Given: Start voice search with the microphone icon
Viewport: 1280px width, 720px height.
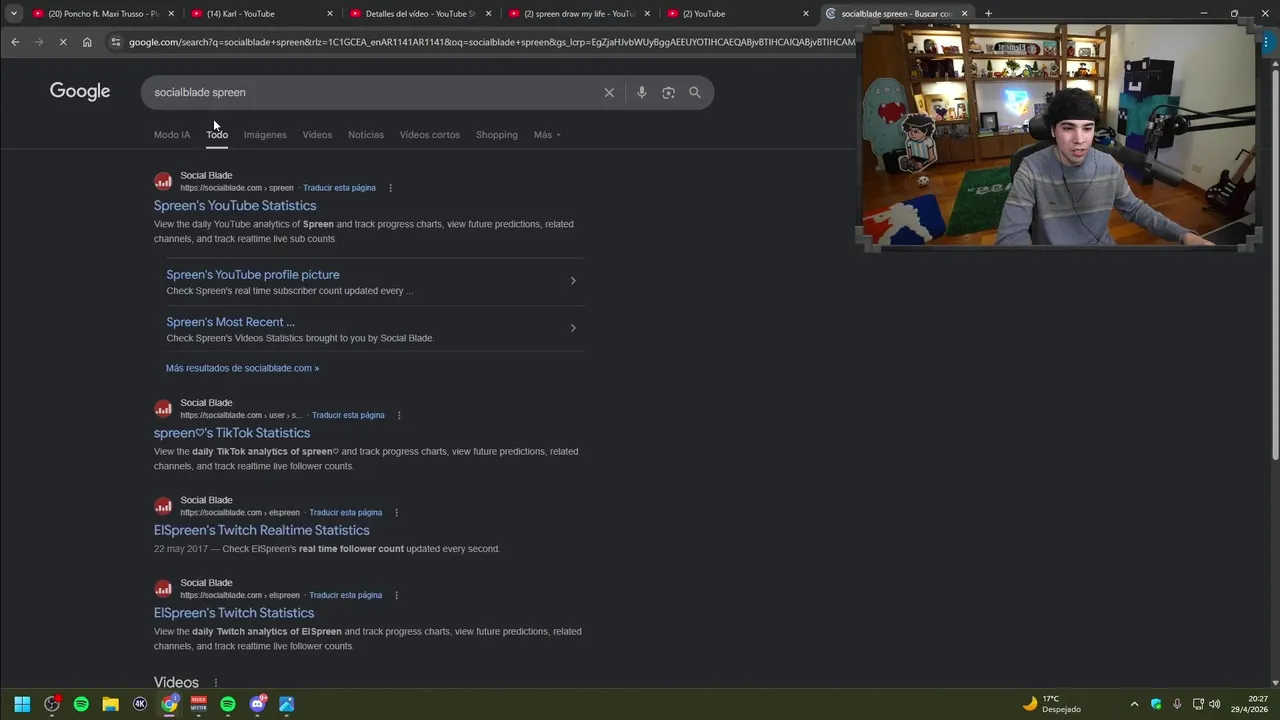Looking at the screenshot, I should [641, 92].
